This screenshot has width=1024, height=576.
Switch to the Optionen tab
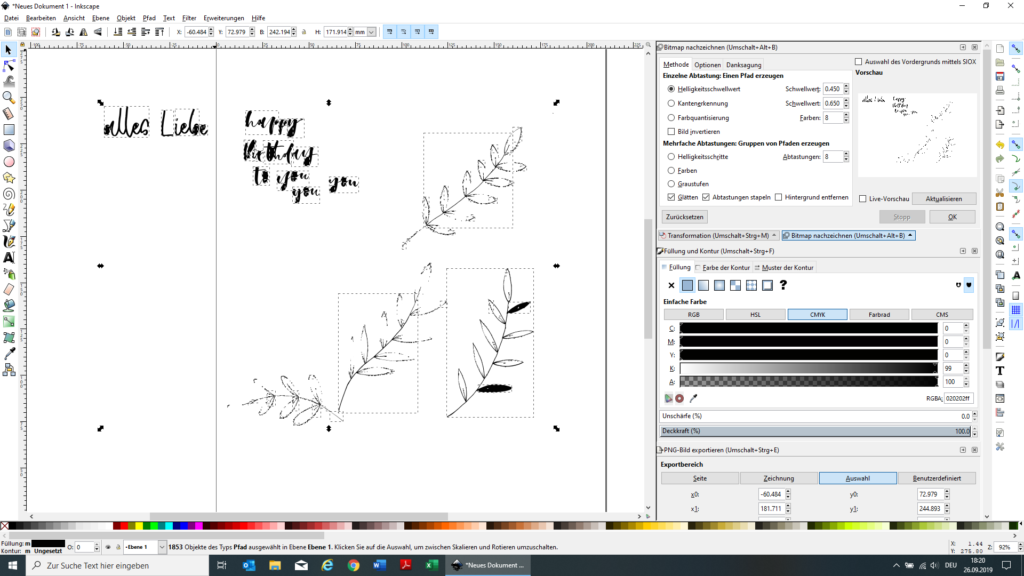coord(707,64)
